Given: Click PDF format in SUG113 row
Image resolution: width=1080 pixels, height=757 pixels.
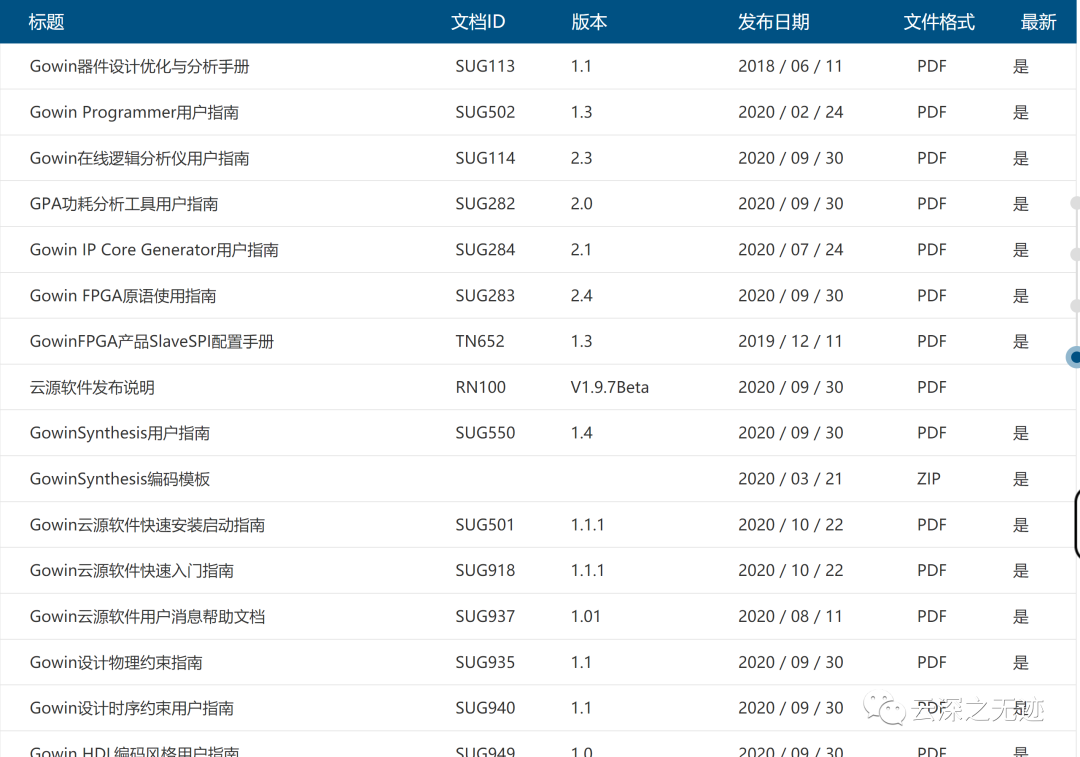Looking at the screenshot, I should 932,66.
